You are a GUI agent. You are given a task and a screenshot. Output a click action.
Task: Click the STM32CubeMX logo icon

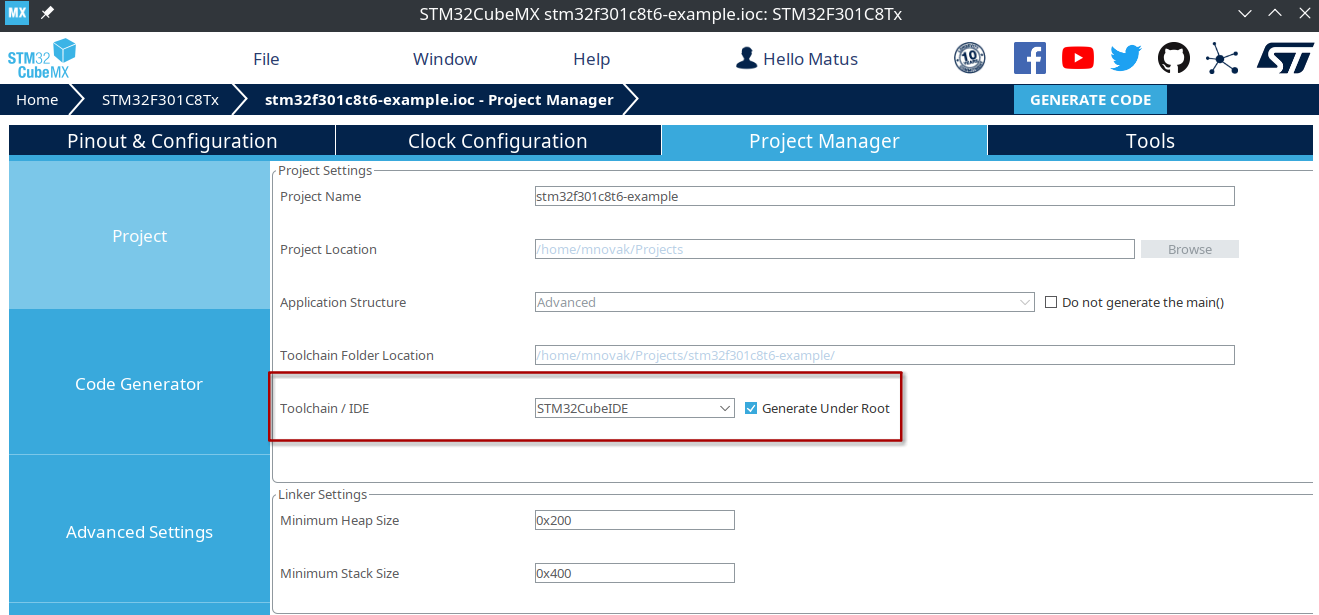click(42, 59)
